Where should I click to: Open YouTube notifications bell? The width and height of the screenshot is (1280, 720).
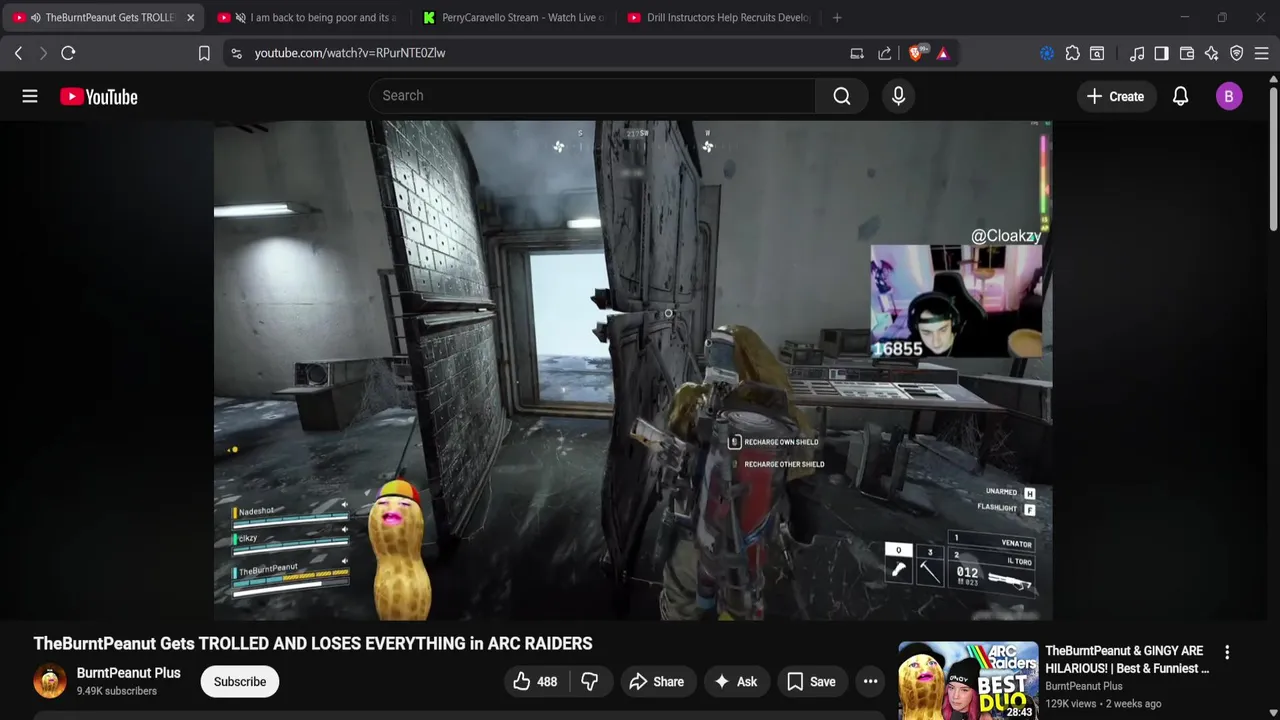click(x=1180, y=96)
